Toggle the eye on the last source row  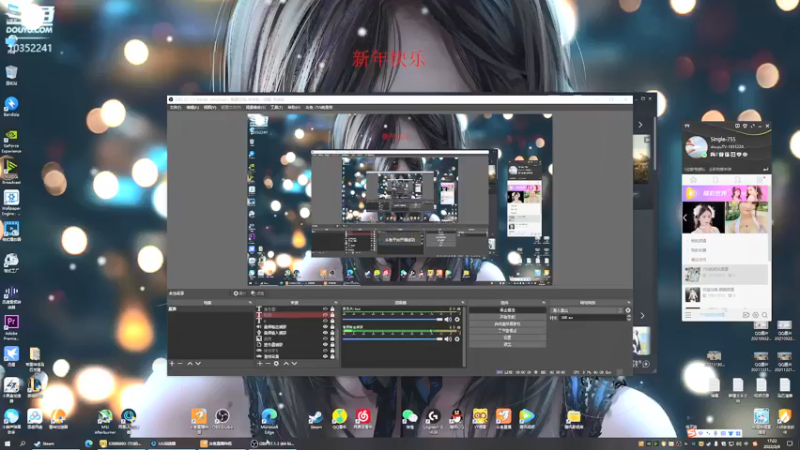325,356
